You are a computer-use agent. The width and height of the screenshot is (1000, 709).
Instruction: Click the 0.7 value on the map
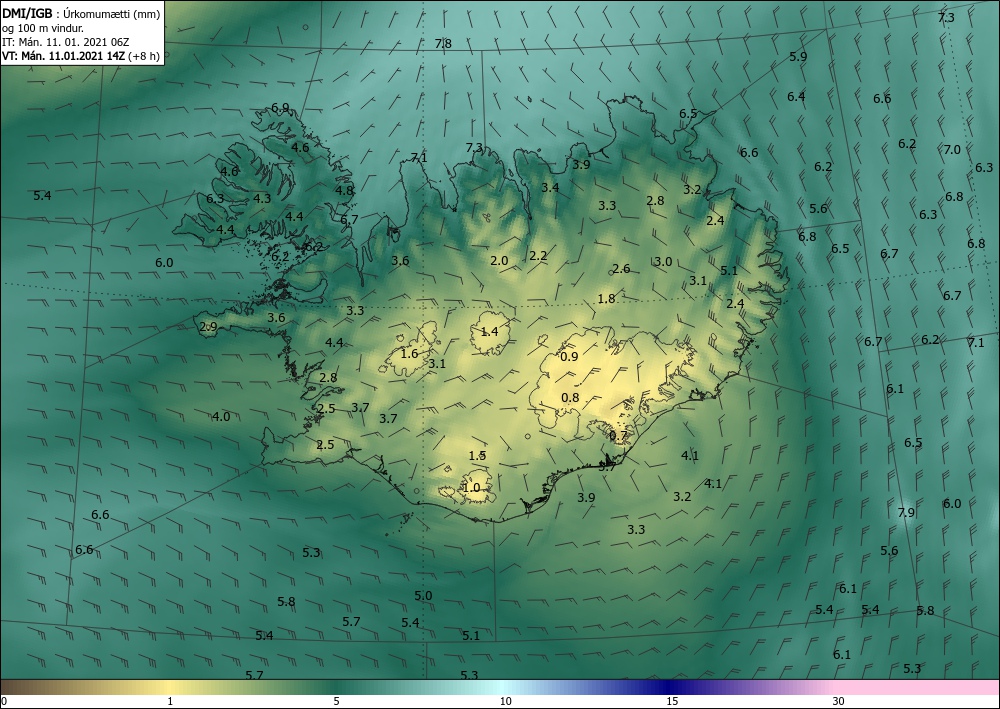tap(619, 435)
